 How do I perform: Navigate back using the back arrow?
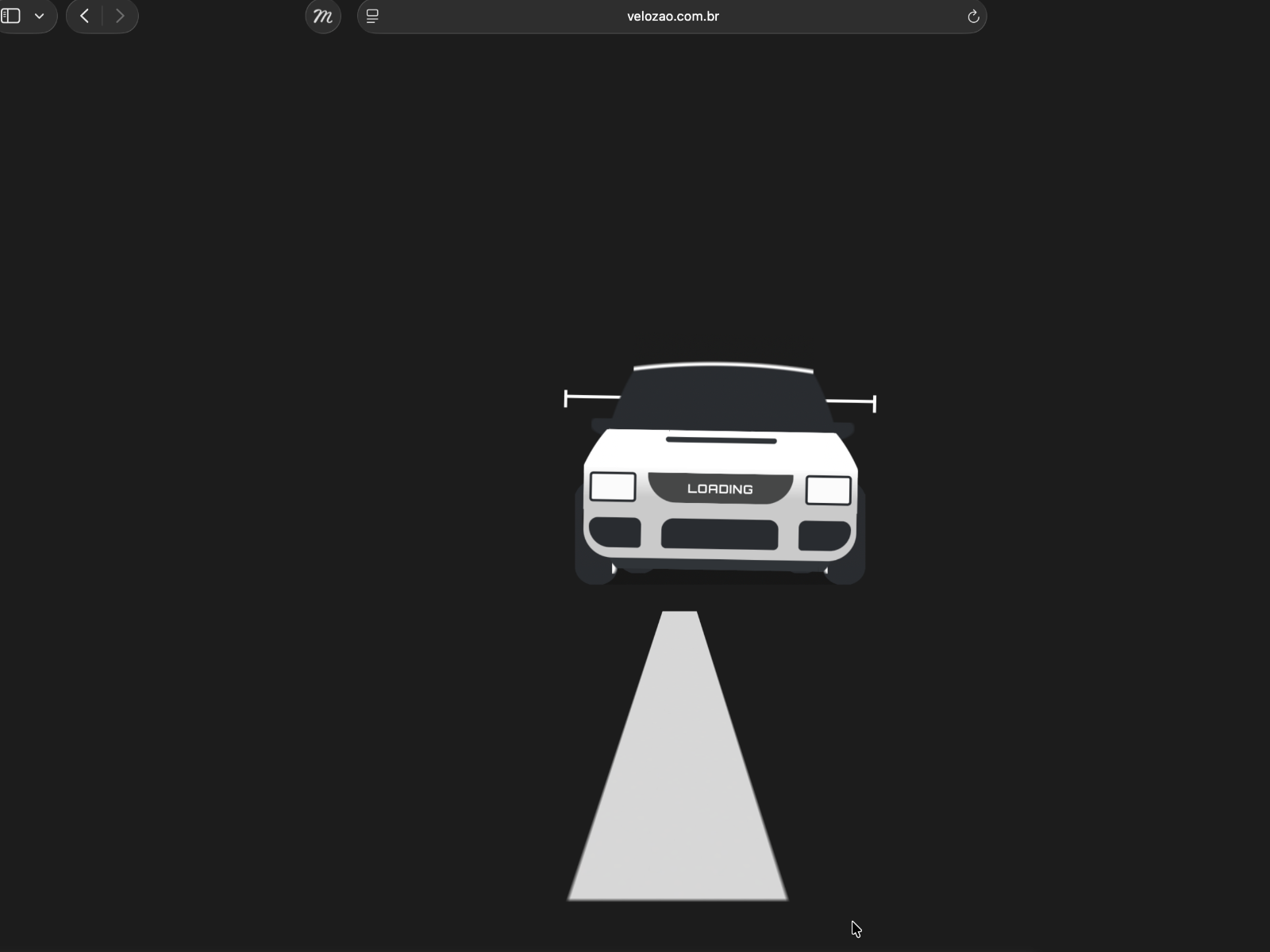coord(84,16)
